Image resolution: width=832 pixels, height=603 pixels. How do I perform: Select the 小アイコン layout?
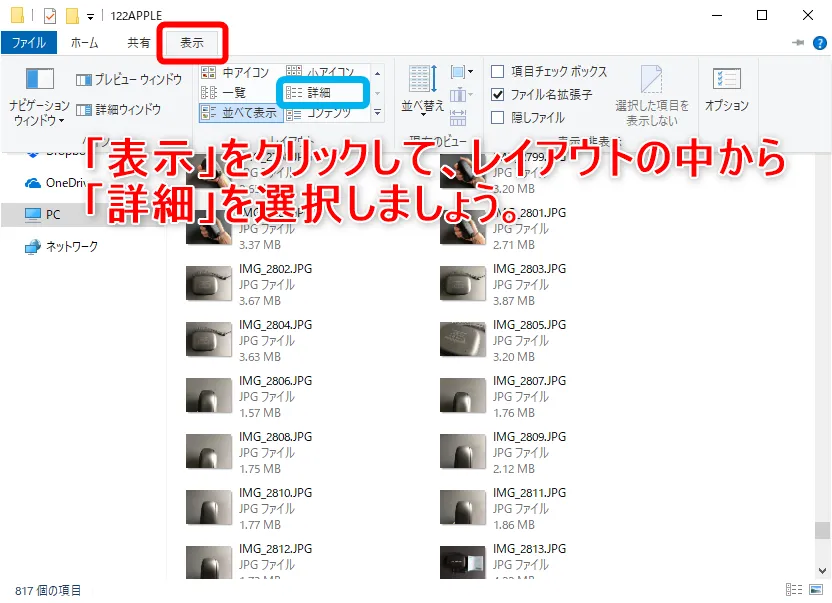(x=320, y=71)
